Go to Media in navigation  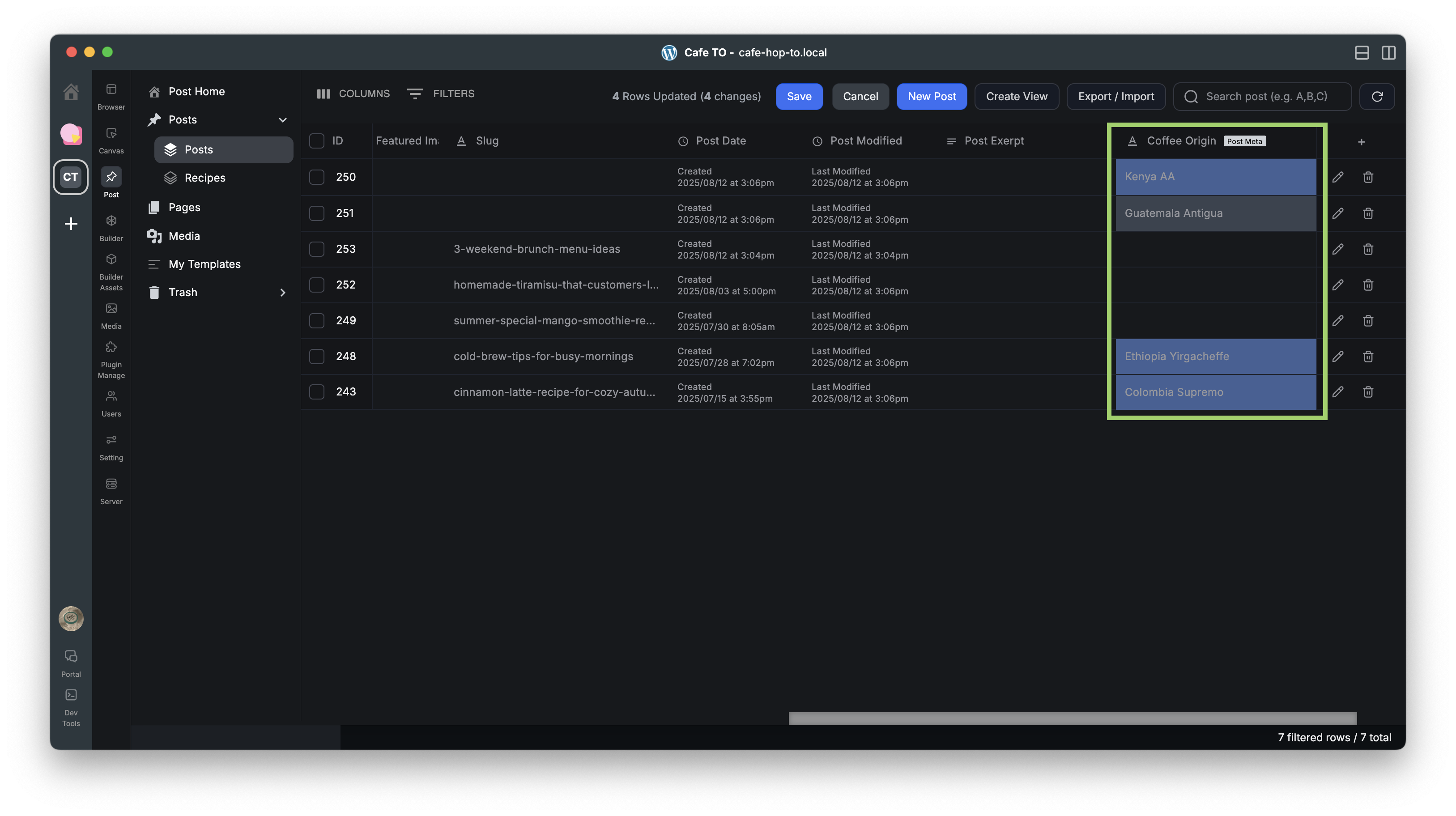pyautogui.click(x=184, y=236)
